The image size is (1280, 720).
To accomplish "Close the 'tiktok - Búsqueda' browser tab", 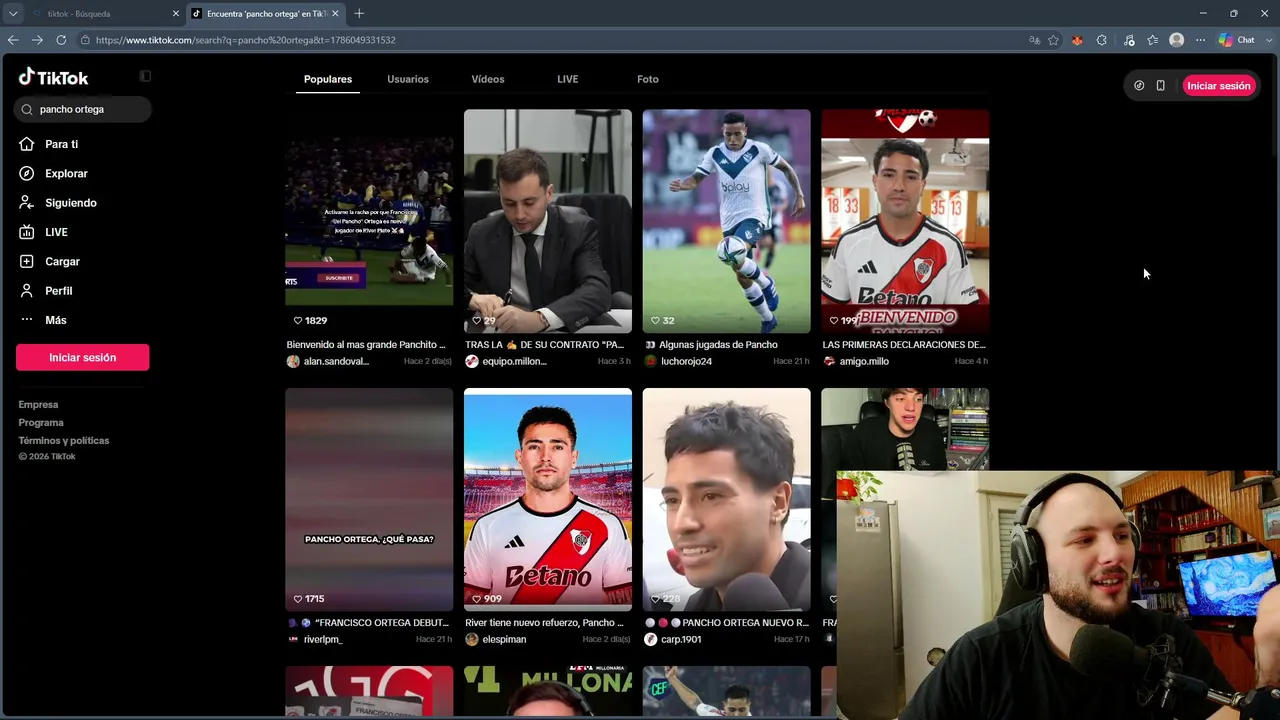I will pyautogui.click(x=176, y=14).
